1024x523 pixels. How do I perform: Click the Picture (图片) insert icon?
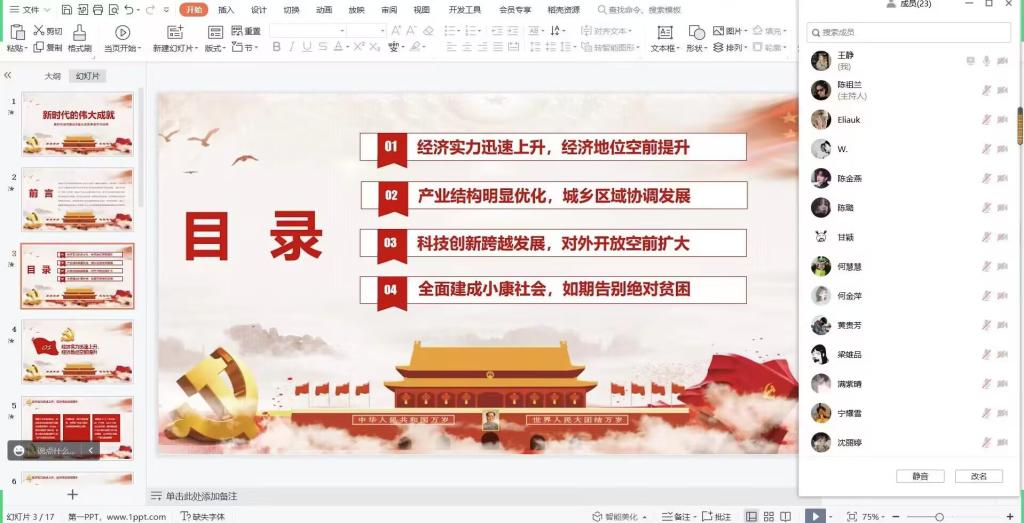pyautogui.click(x=718, y=30)
